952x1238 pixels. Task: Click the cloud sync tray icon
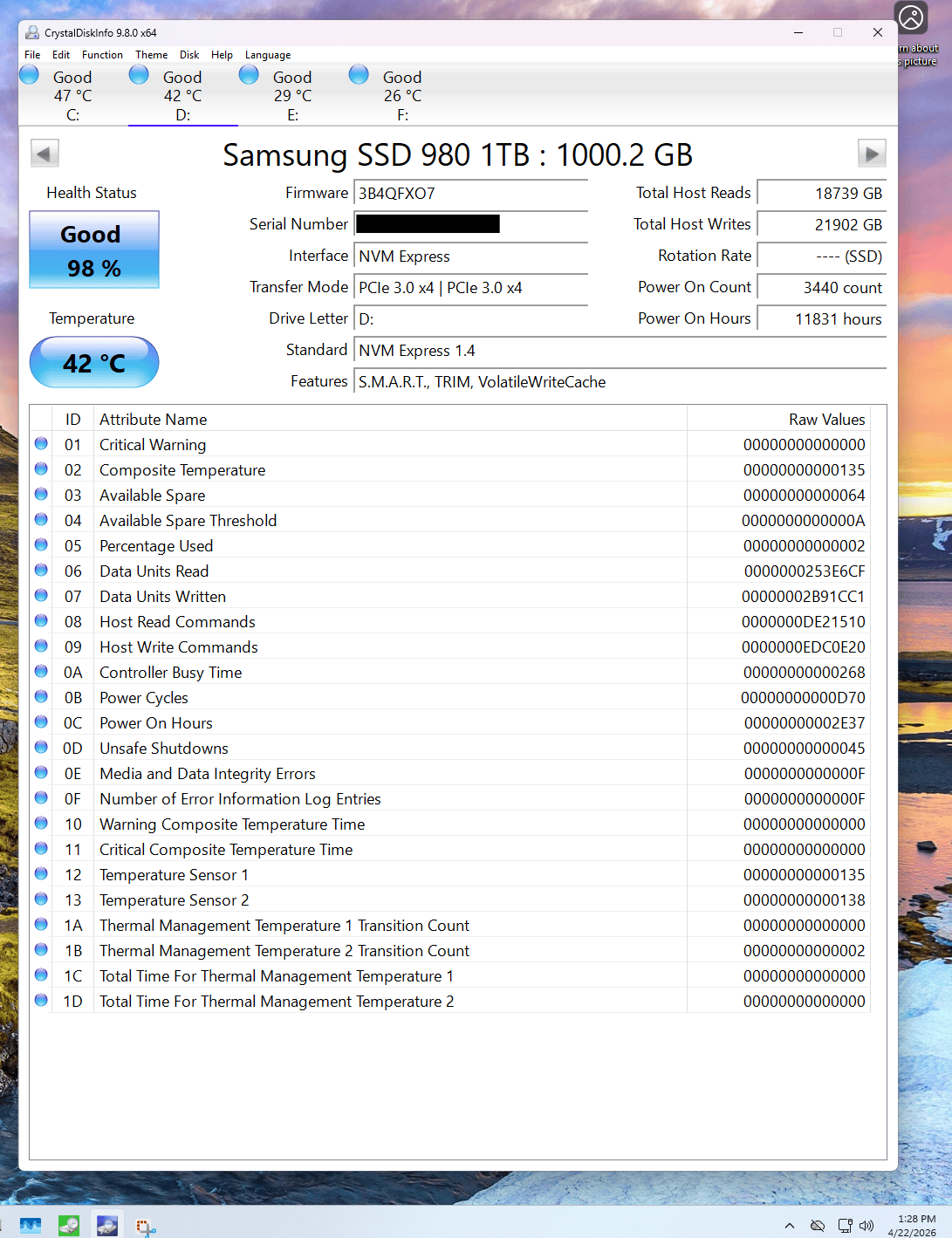click(818, 1226)
